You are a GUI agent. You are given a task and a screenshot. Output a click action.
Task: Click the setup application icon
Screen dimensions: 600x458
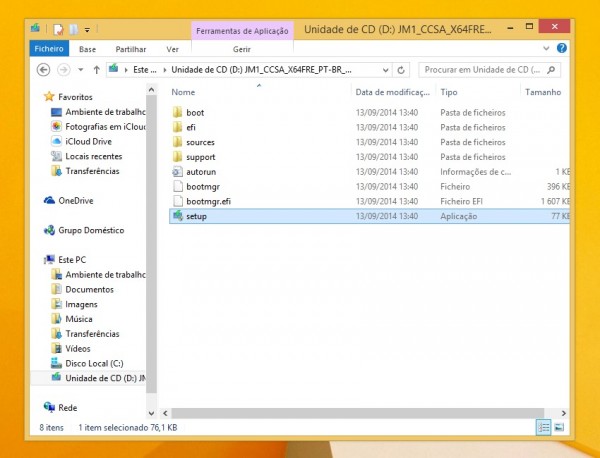pyautogui.click(x=178, y=216)
